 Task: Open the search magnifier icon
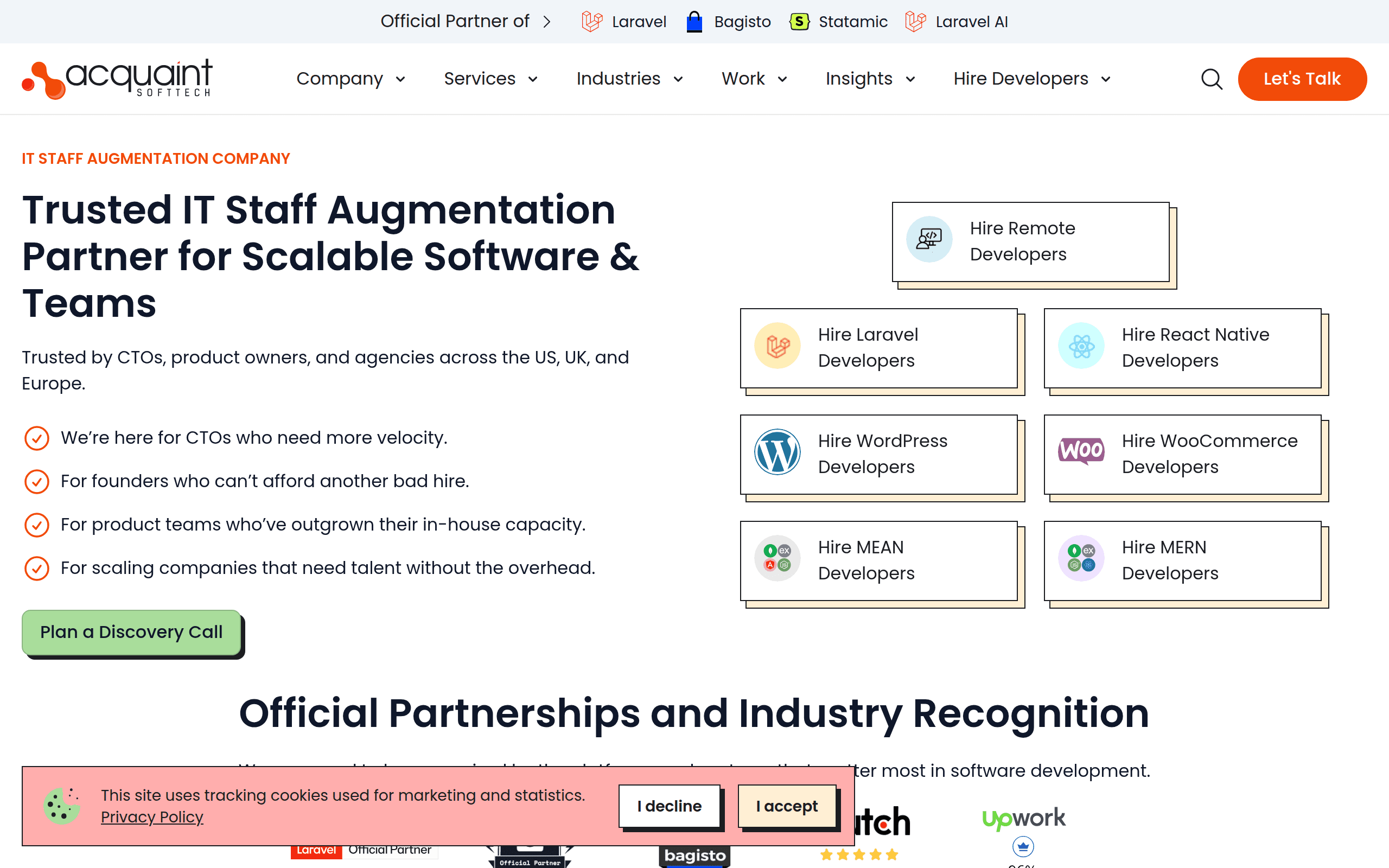coord(1211,79)
